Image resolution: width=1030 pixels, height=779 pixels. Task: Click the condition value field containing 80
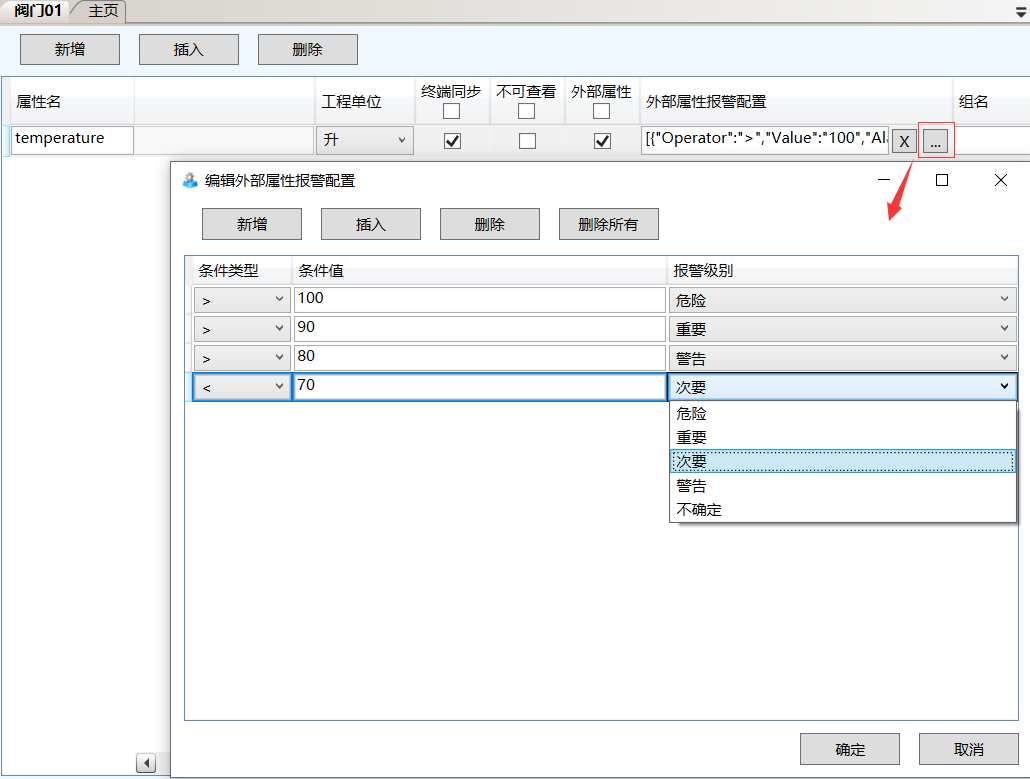pyautogui.click(x=479, y=358)
